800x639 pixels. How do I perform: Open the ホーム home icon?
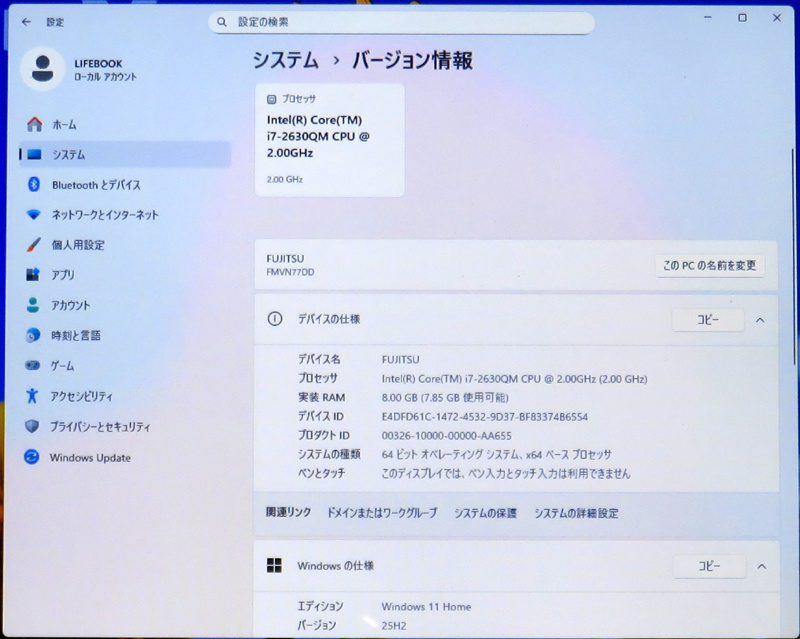(x=35, y=124)
